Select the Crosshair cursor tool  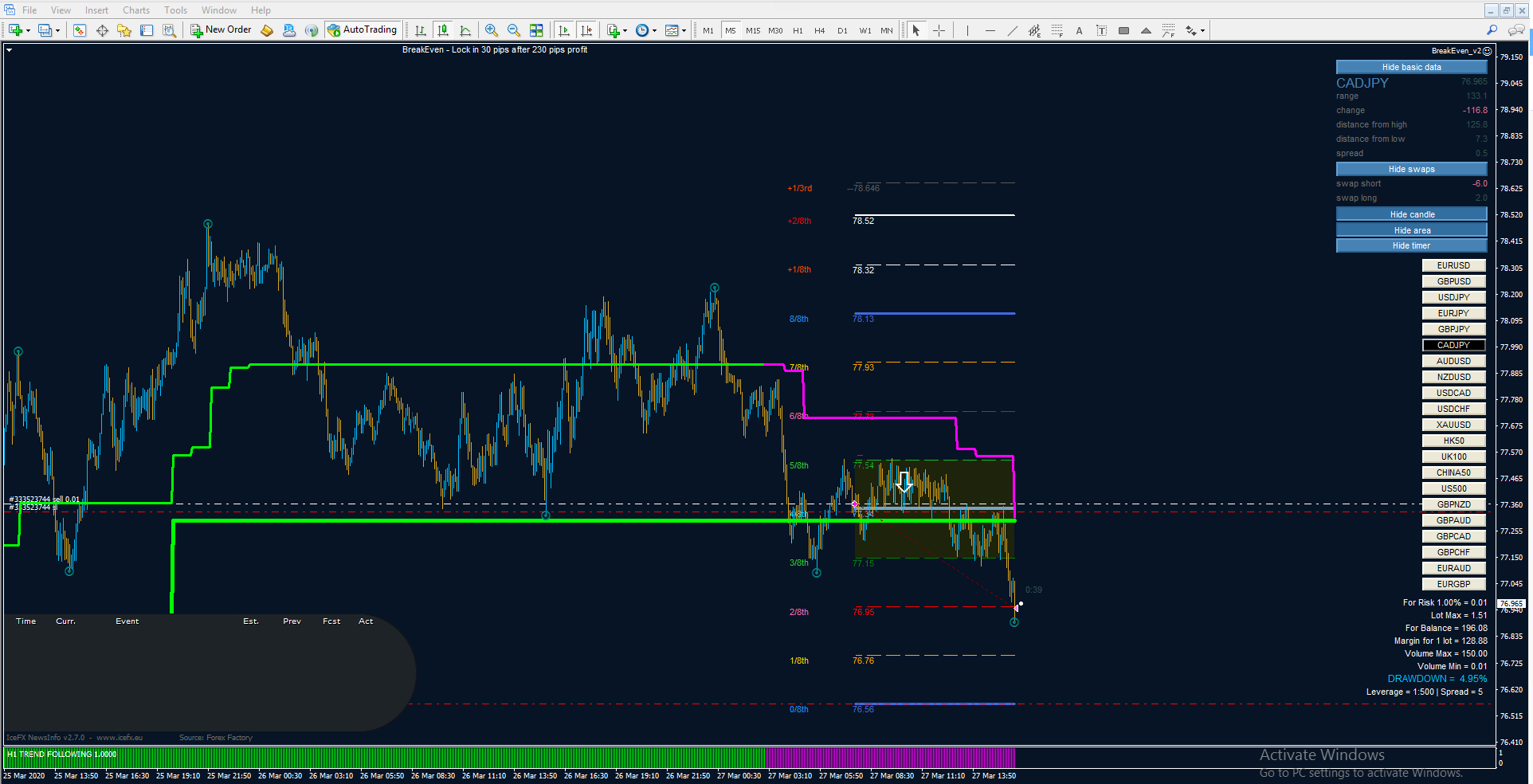(x=939, y=30)
